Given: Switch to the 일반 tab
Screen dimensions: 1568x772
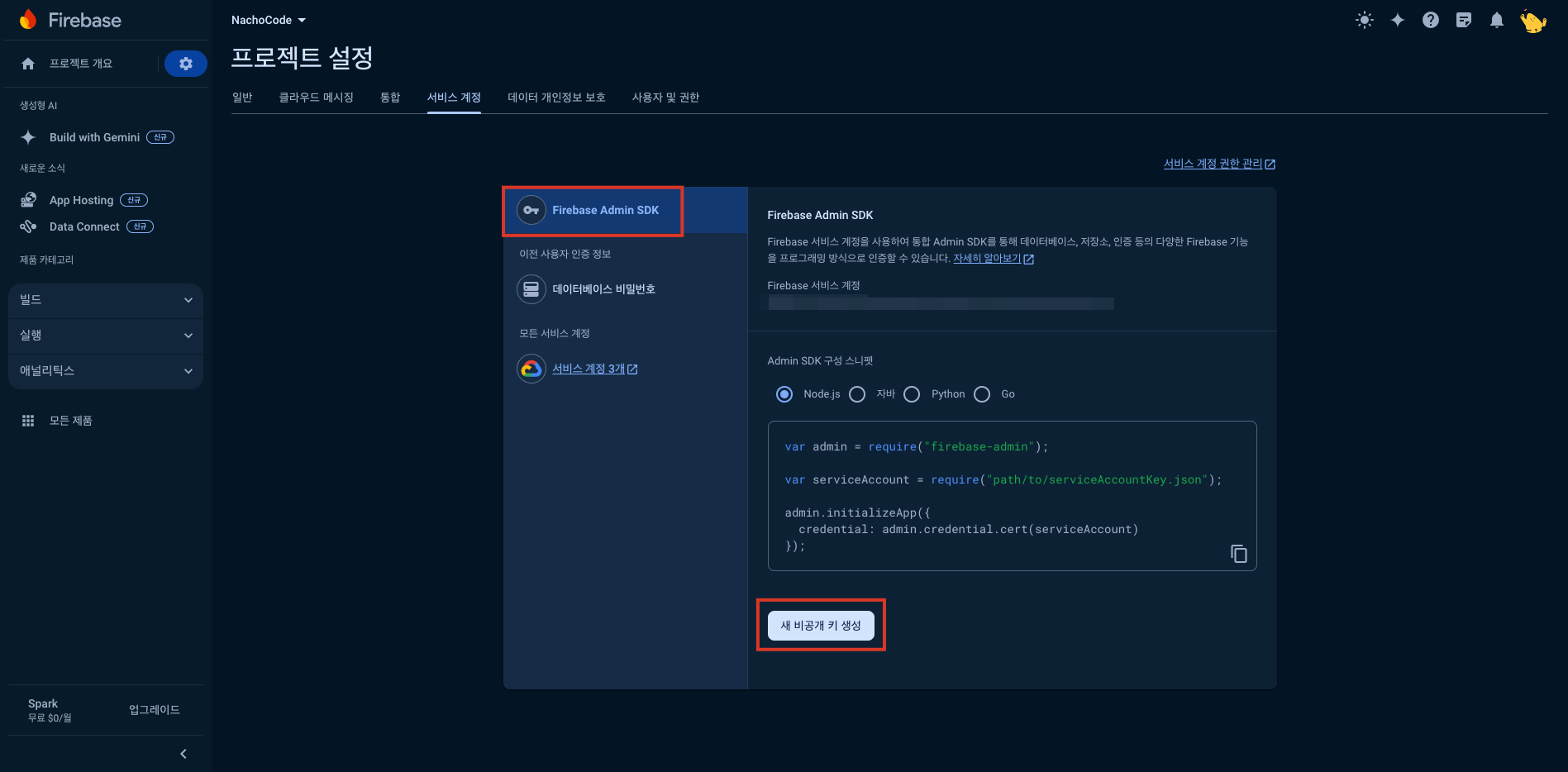Looking at the screenshot, I should point(242,98).
